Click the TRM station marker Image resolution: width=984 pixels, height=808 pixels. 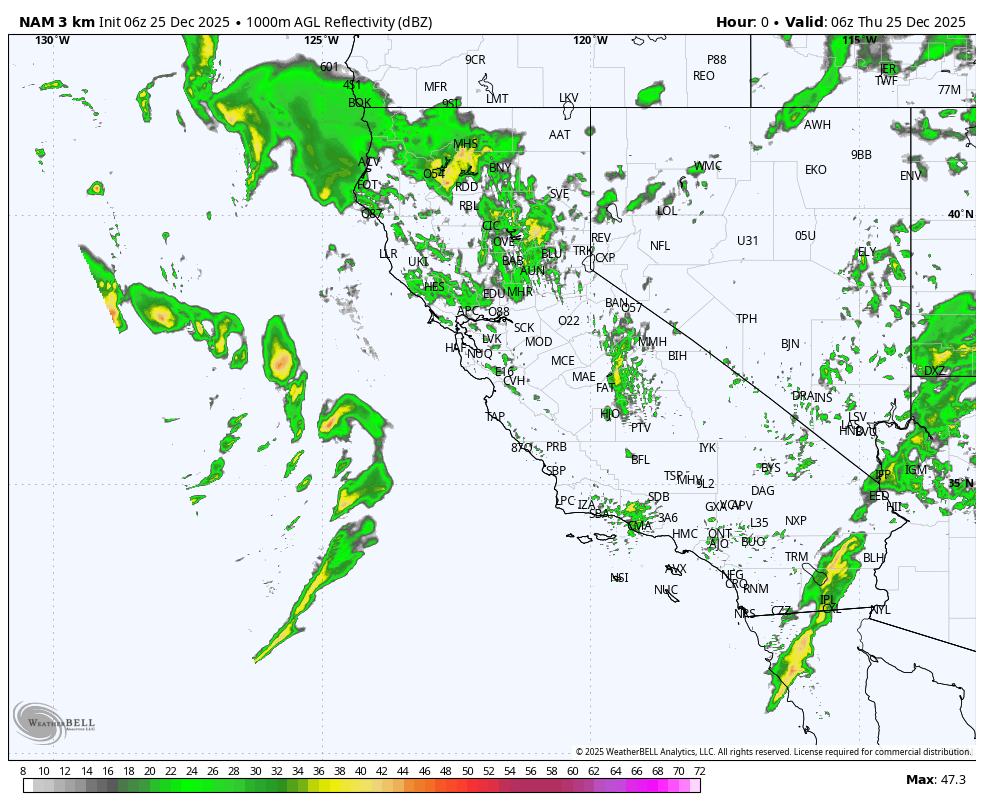796,556
